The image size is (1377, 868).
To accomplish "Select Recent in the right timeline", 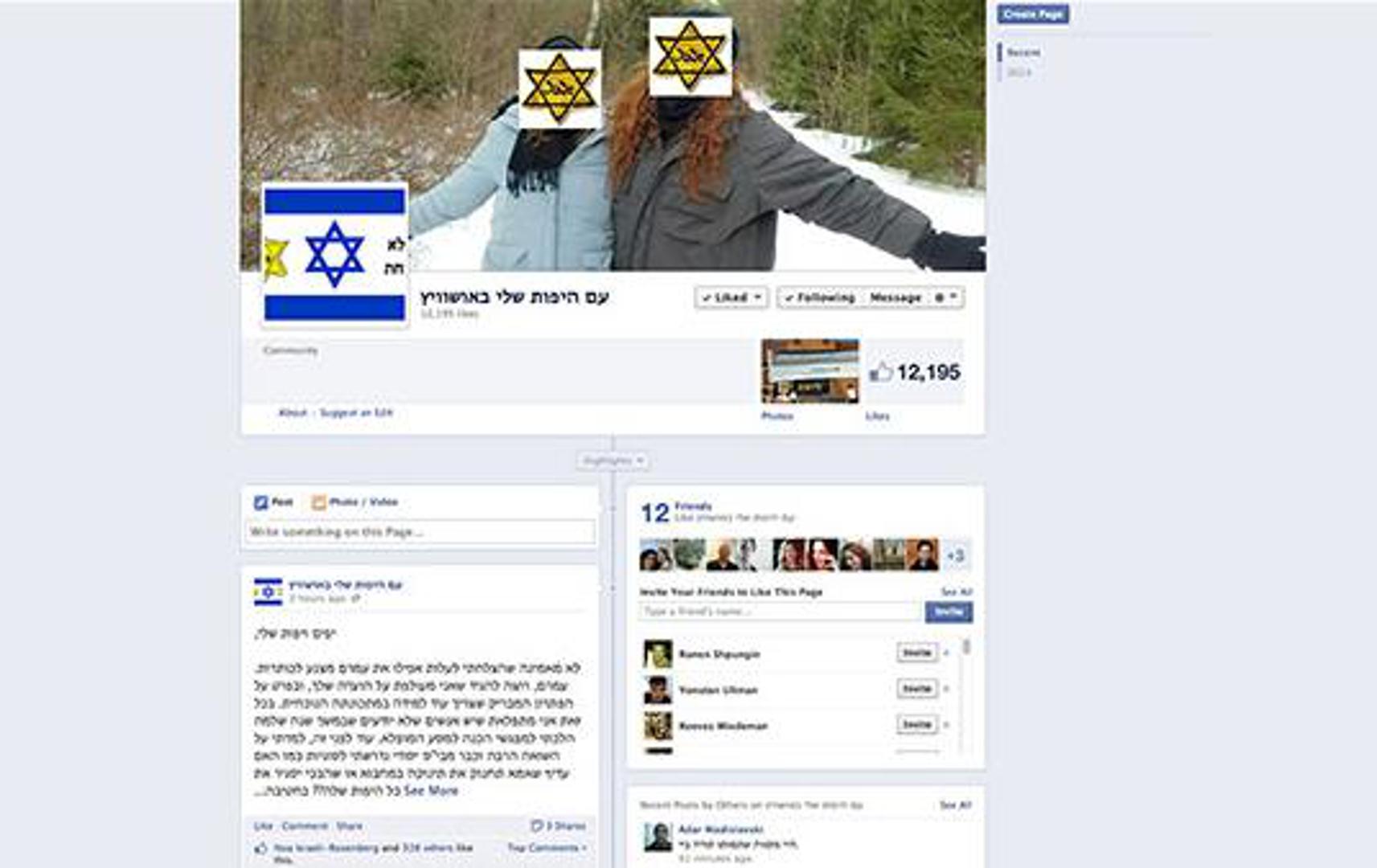I will click(x=1023, y=52).
